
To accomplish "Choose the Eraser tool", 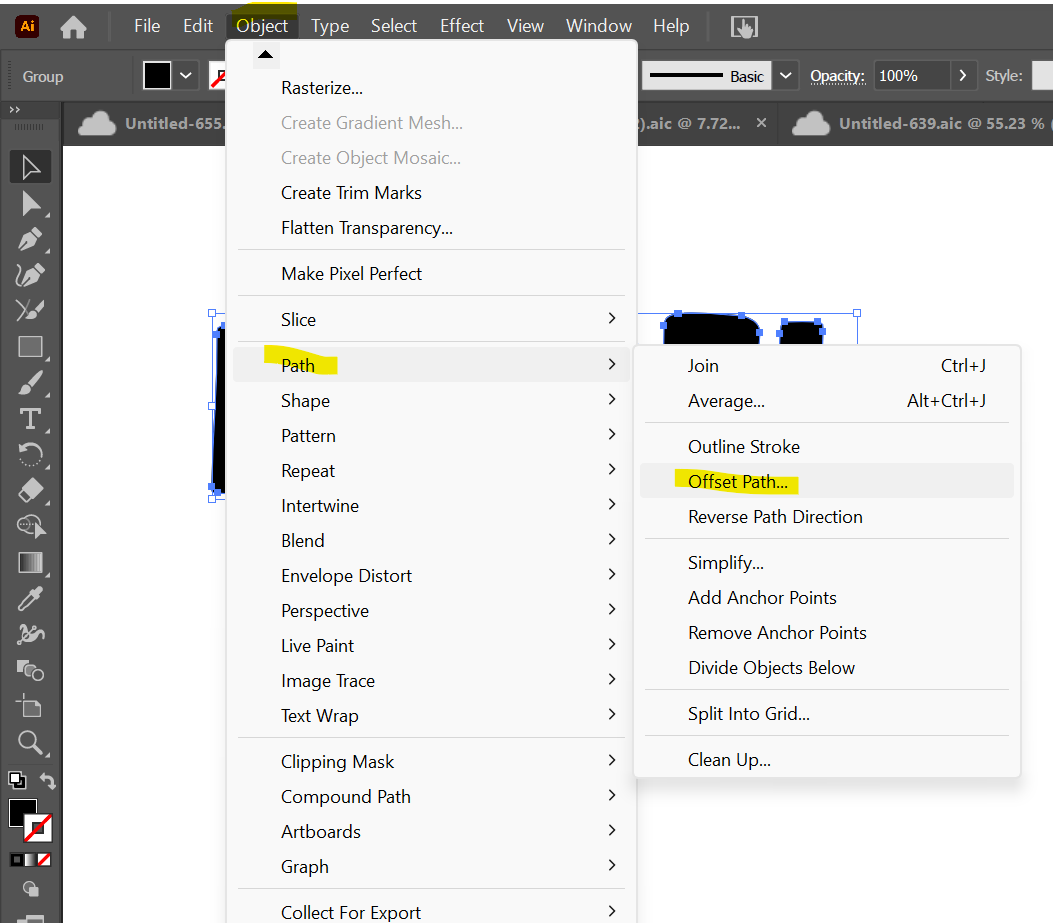I will pyautogui.click(x=30, y=490).
